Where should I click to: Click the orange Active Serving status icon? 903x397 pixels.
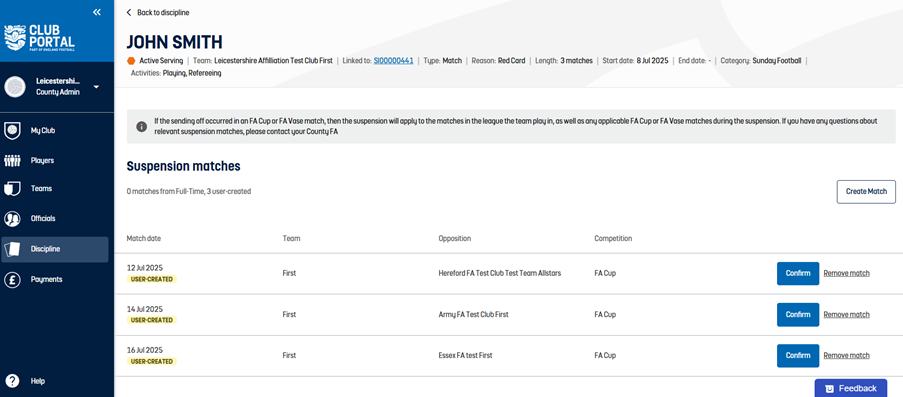131,61
